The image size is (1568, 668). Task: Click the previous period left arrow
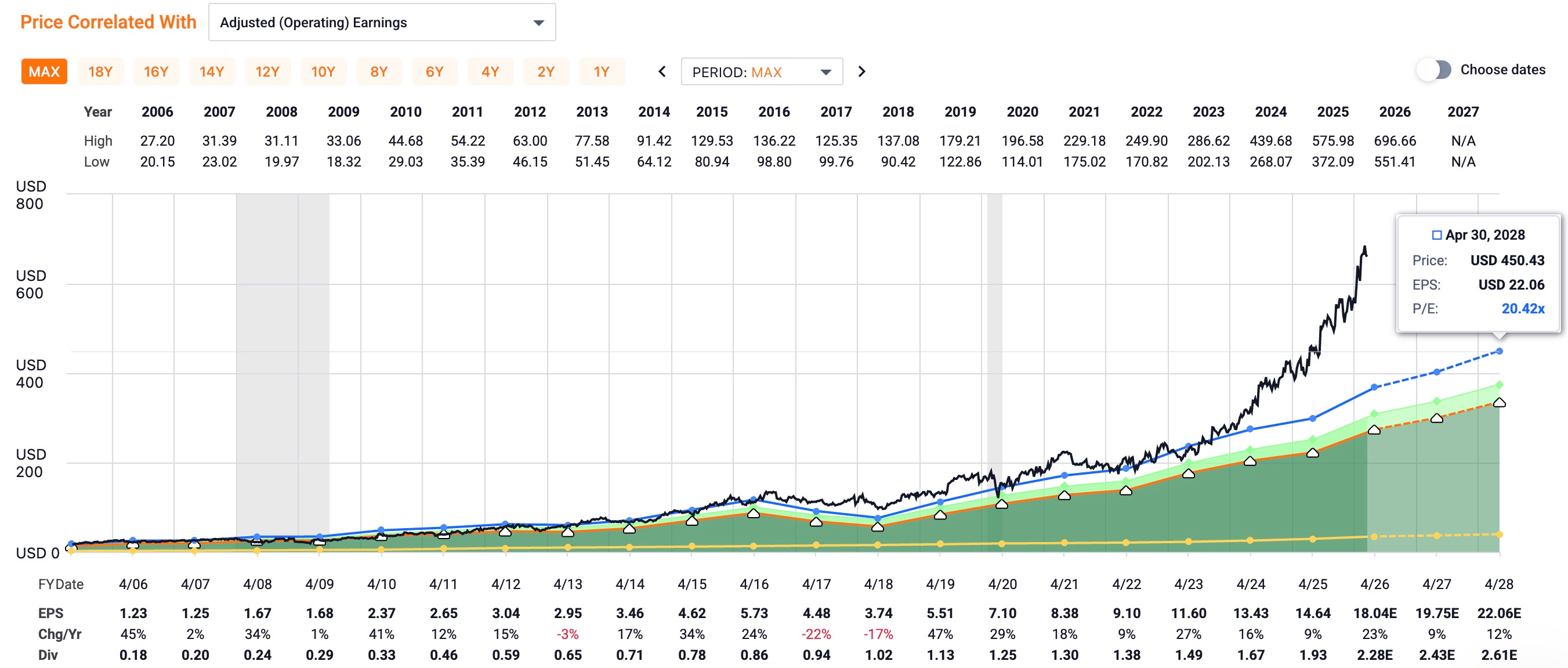click(x=662, y=72)
